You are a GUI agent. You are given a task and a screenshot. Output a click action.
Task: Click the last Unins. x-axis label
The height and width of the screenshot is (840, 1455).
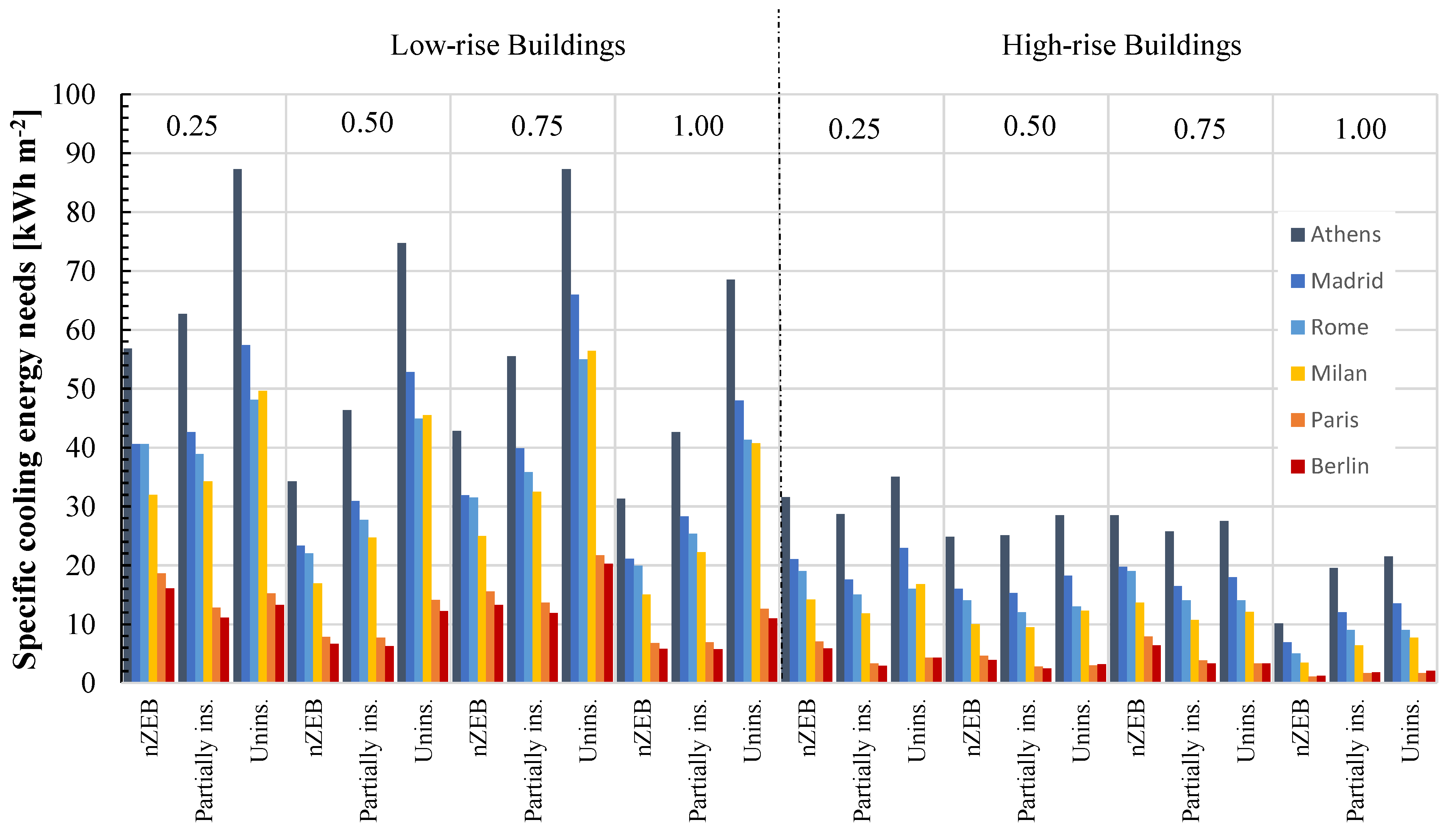[1410, 731]
